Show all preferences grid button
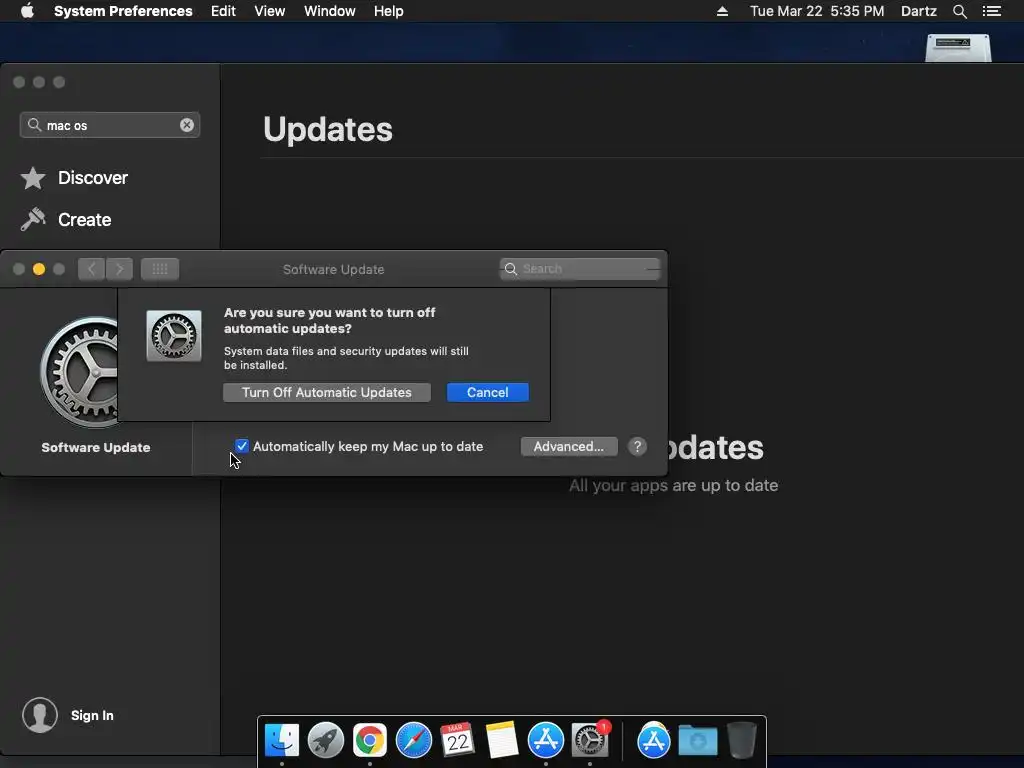The width and height of the screenshot is (1024, 768). (x=160, y=269)
